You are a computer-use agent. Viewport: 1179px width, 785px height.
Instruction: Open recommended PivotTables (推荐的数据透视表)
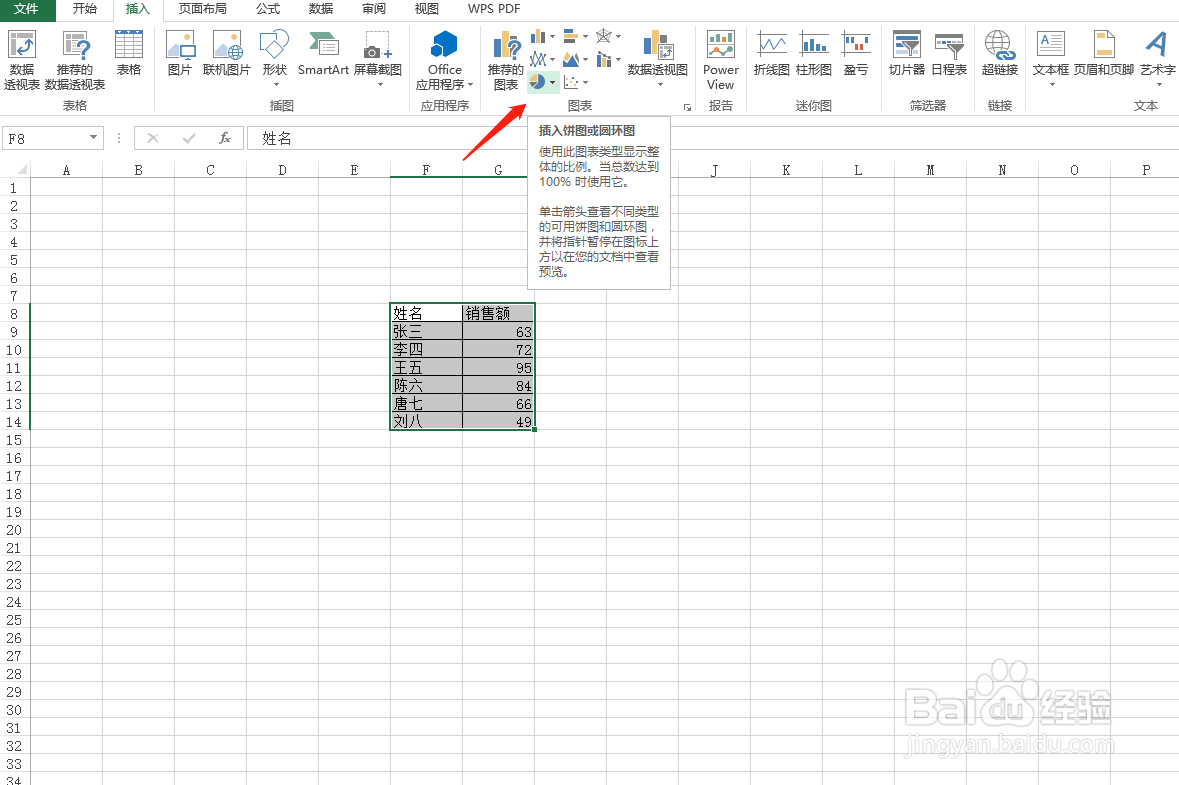[x=75, y=60]
